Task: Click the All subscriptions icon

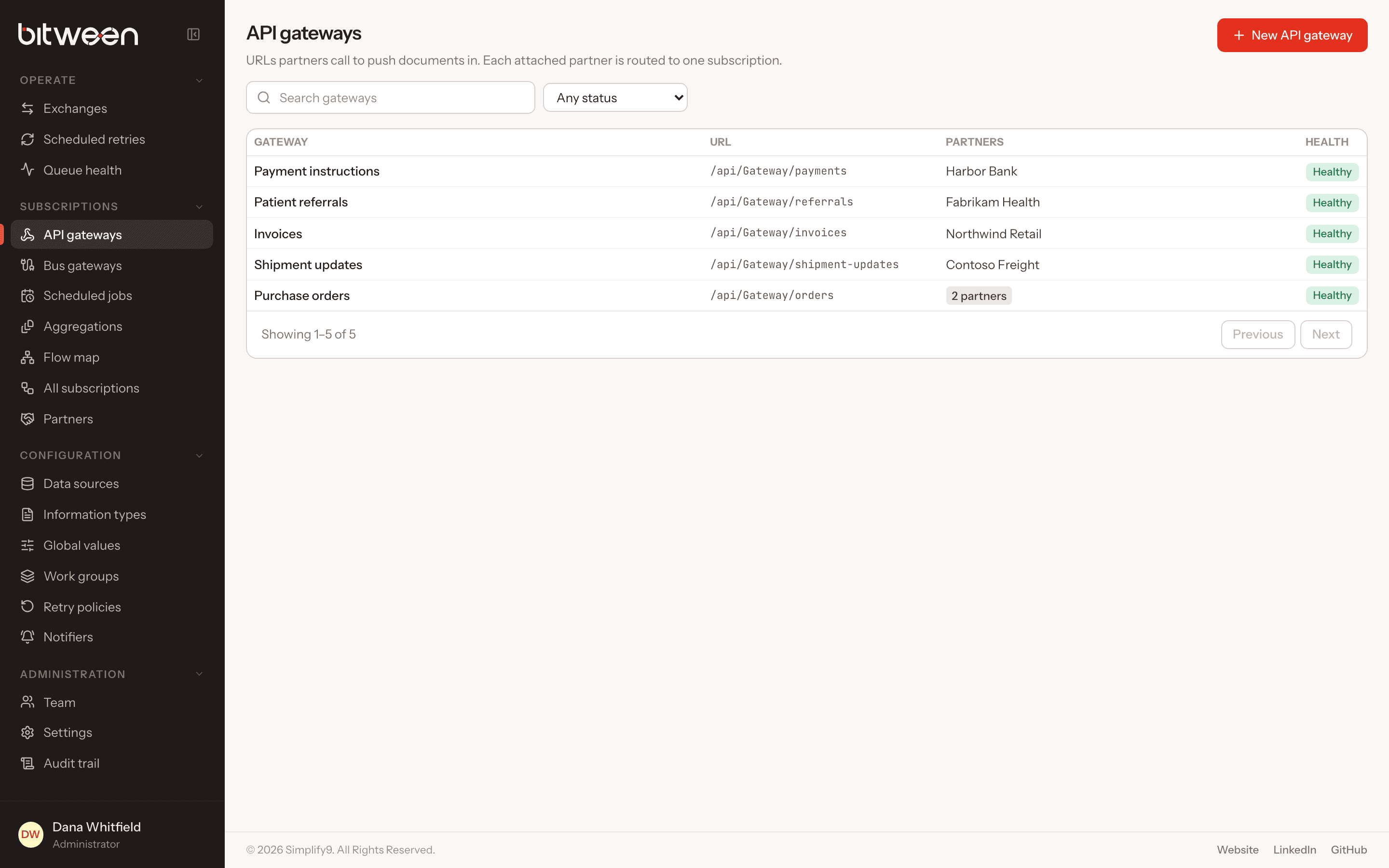Action: pos(27,388)
